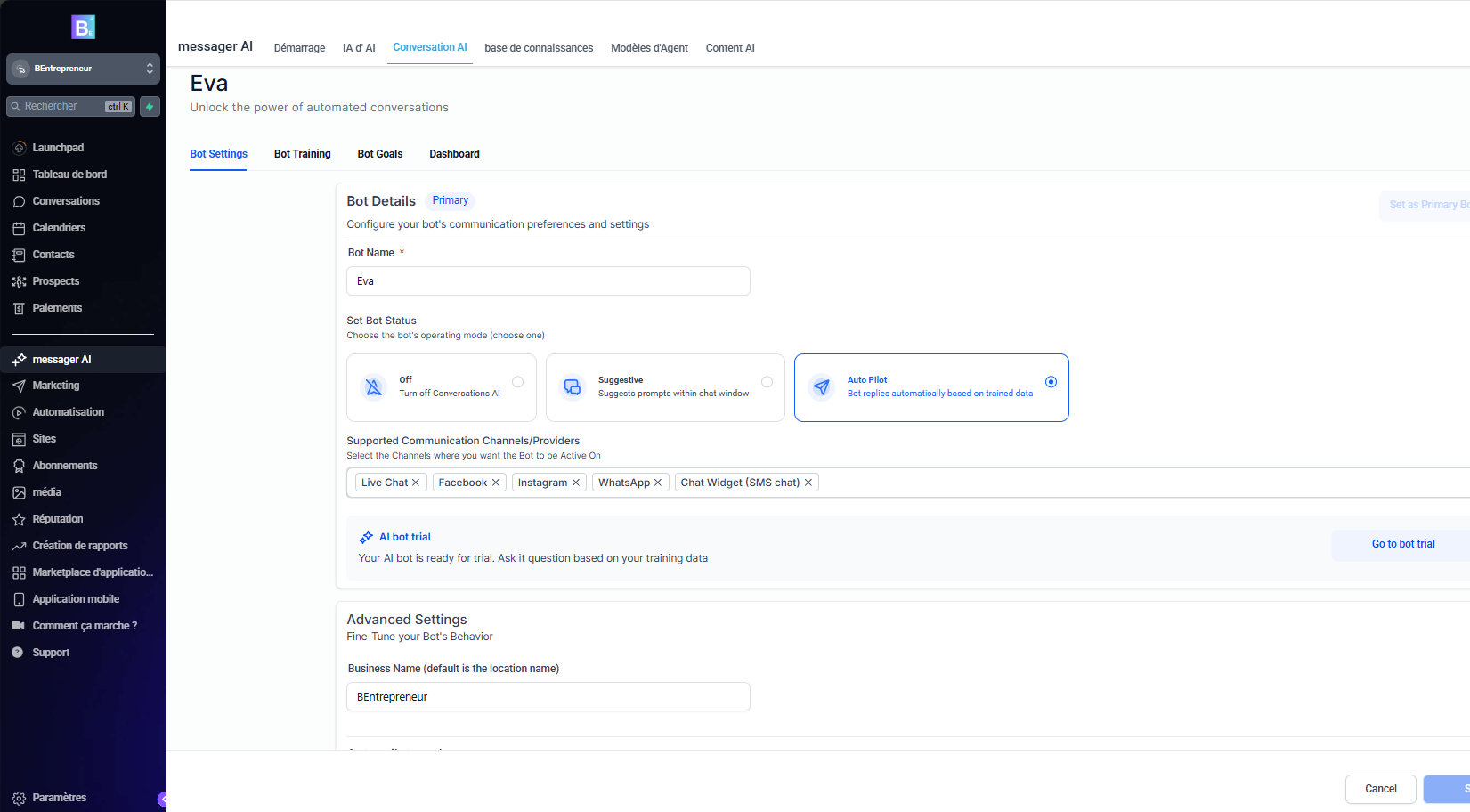Click the Launchpad icon in sidebar

pos(19,148)
